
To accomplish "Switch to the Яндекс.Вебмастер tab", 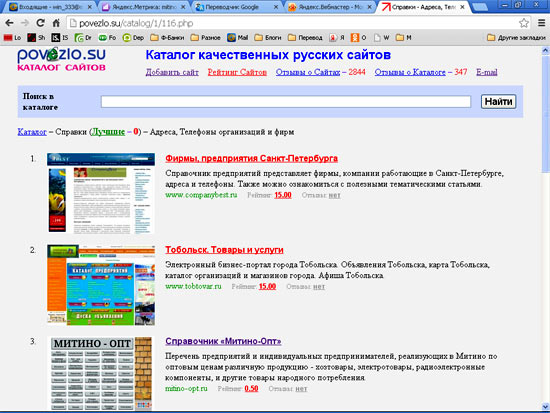I will pos(330,7).
